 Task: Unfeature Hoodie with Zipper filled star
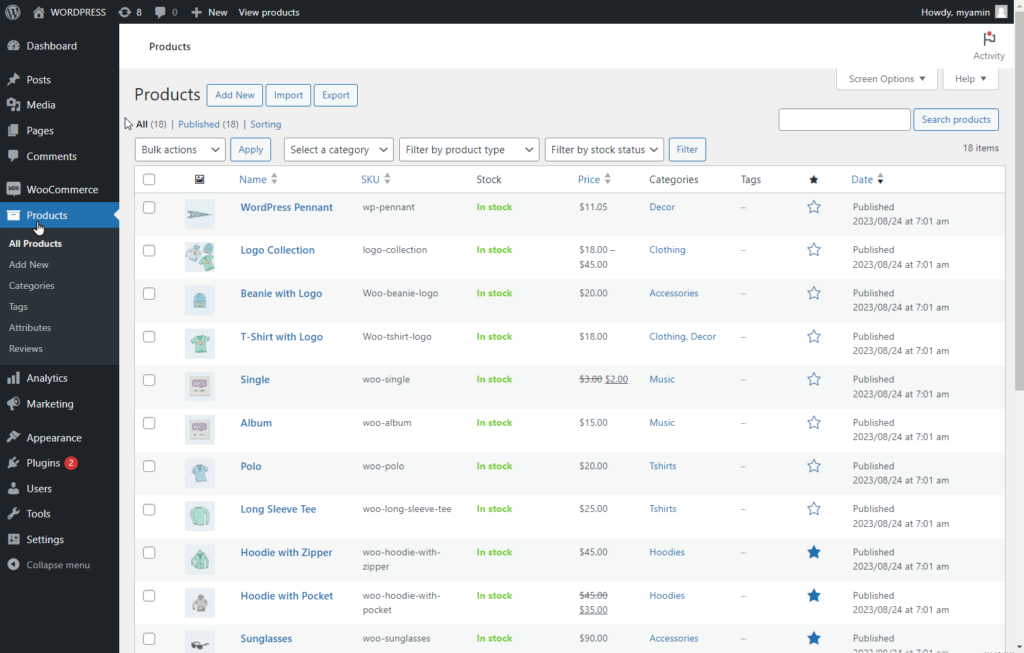coord(814,552)
